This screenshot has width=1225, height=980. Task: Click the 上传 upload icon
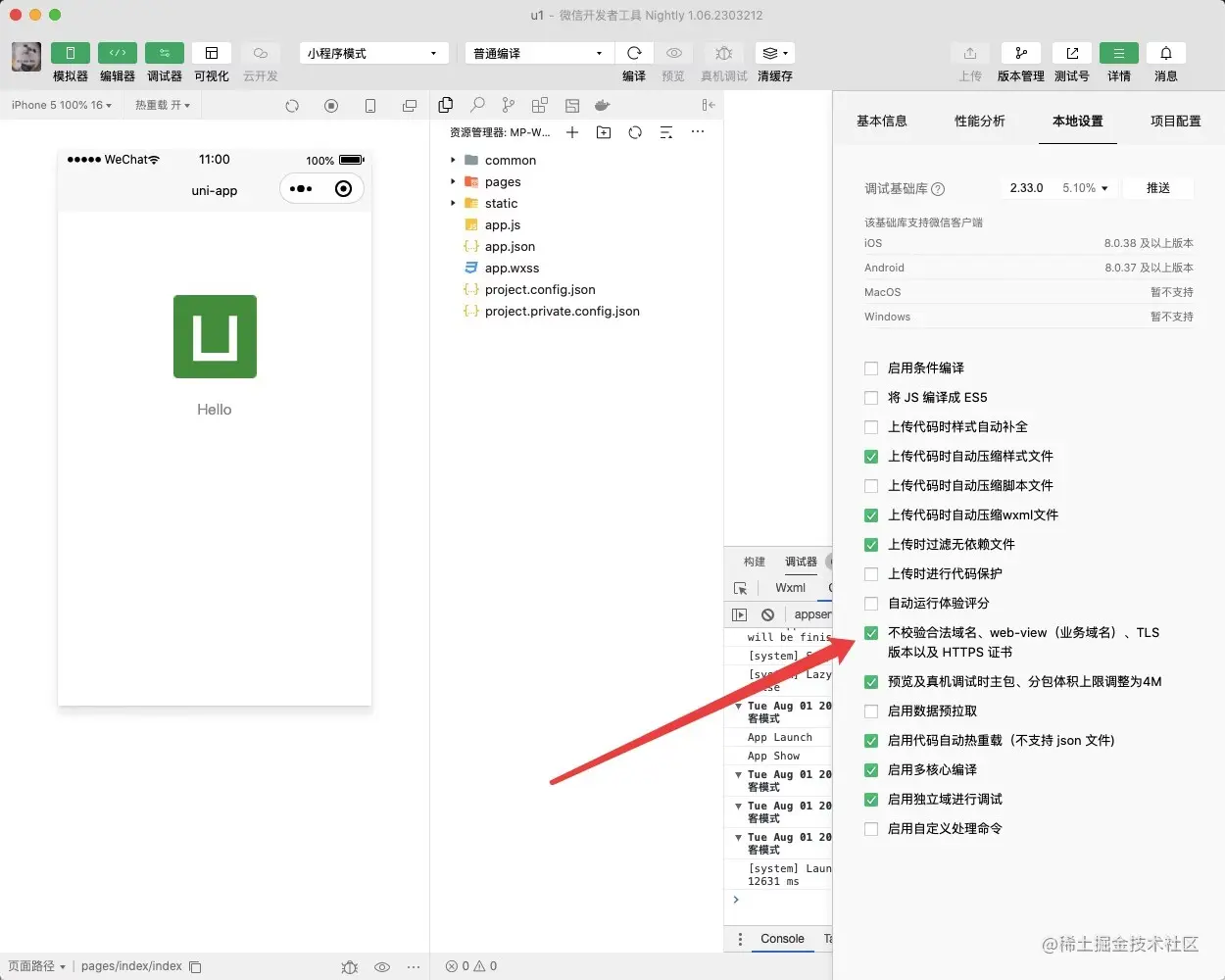point(970,53)
